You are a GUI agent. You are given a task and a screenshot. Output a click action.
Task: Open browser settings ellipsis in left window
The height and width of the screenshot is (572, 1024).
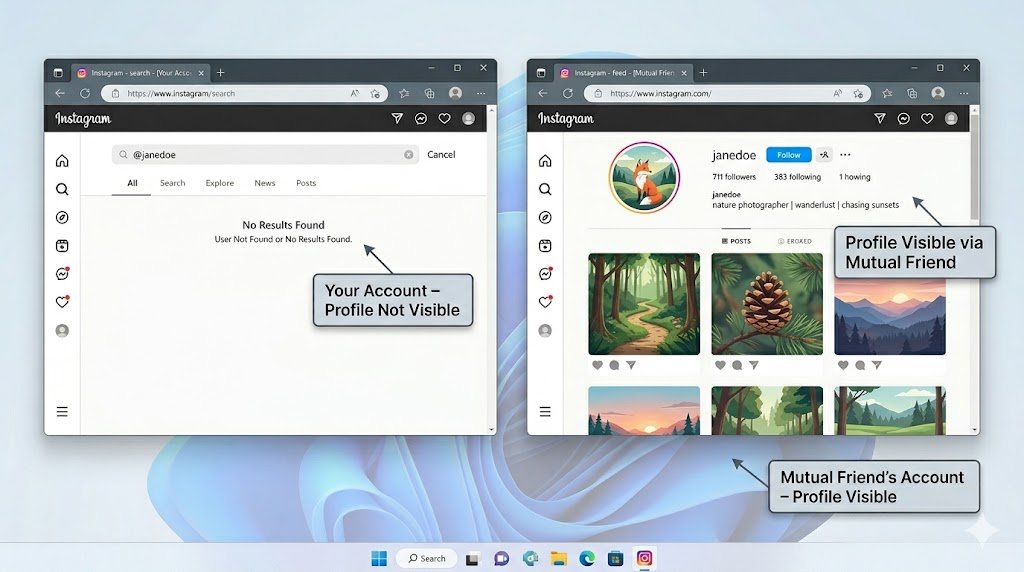click(x=481, y=93)
